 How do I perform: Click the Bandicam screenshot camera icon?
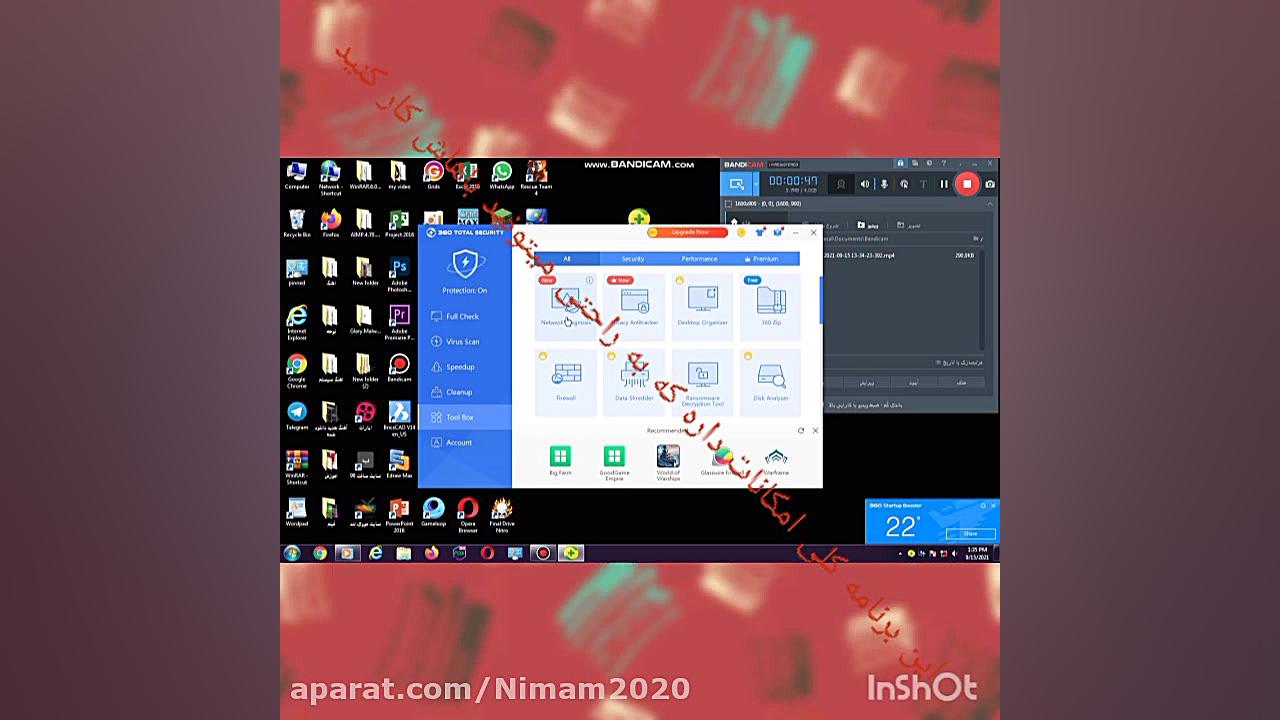(990, 184)
